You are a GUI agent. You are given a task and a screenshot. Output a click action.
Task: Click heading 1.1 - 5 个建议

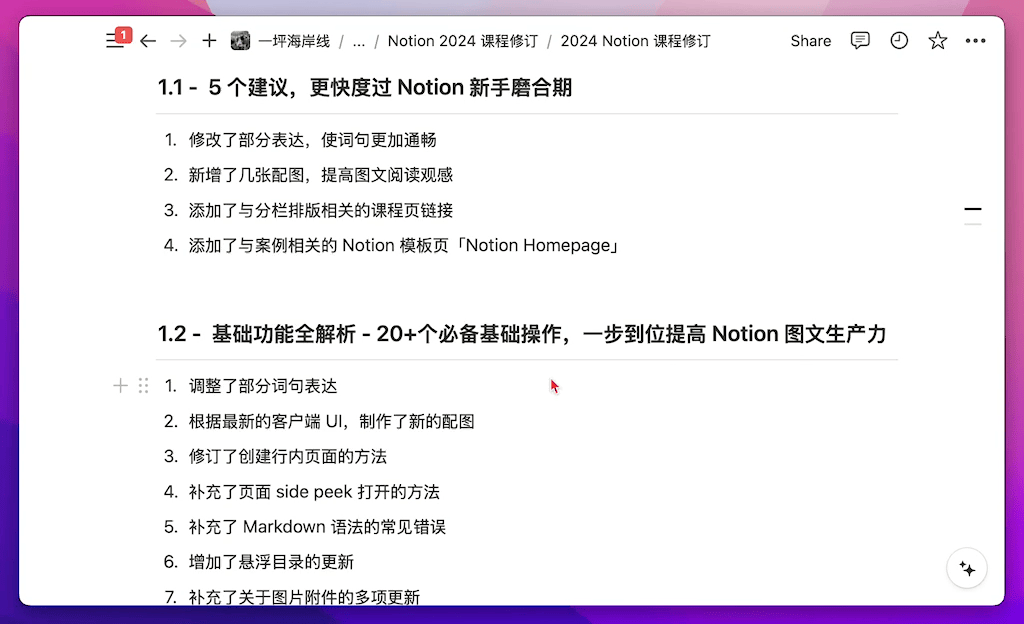(364, 87)
